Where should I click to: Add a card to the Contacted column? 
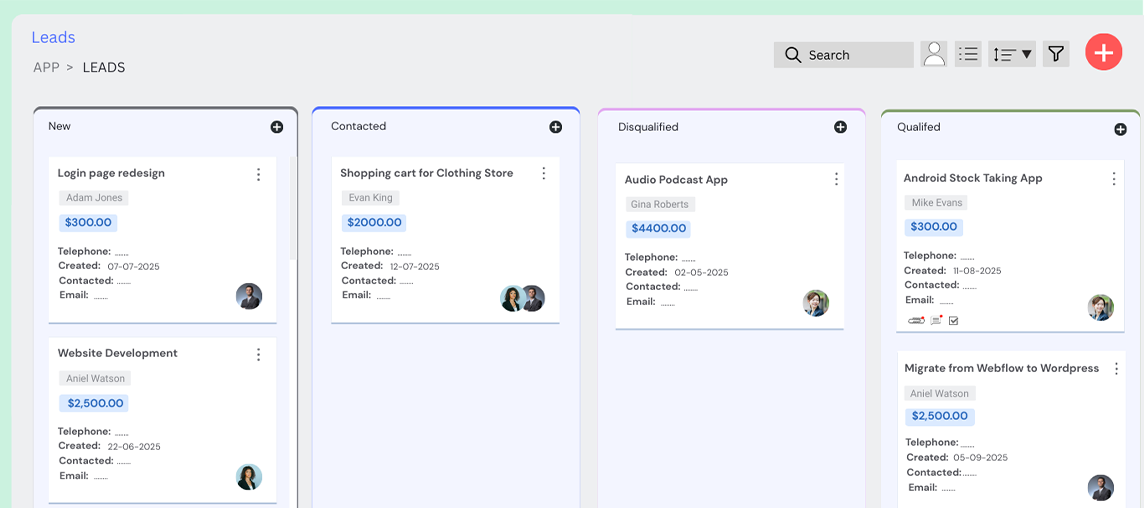pyautogui.click(x=555, y=127)
